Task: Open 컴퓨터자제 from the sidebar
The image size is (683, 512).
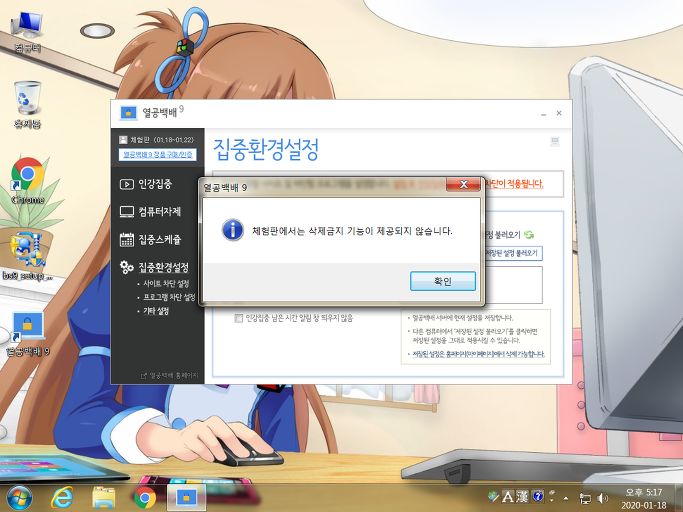Action: click(159, 212)
